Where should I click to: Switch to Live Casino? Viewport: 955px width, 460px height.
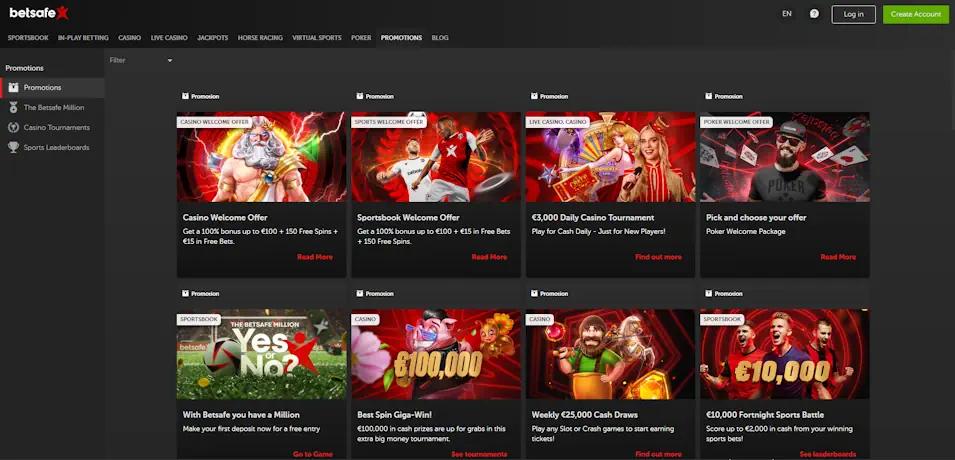[169, 38]
